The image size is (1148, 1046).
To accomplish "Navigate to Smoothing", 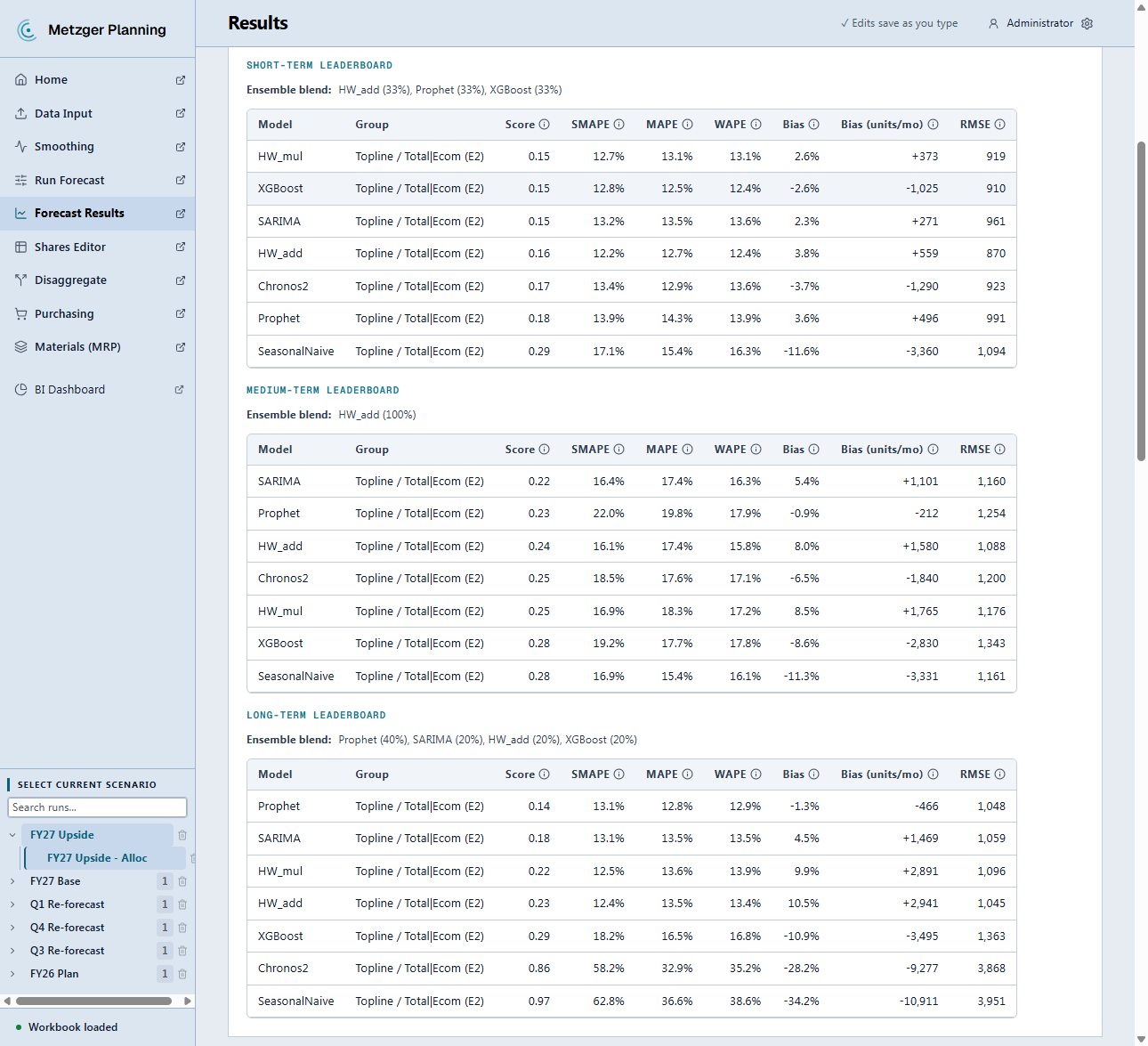I will pyautogui.click(x=97, y=147).
